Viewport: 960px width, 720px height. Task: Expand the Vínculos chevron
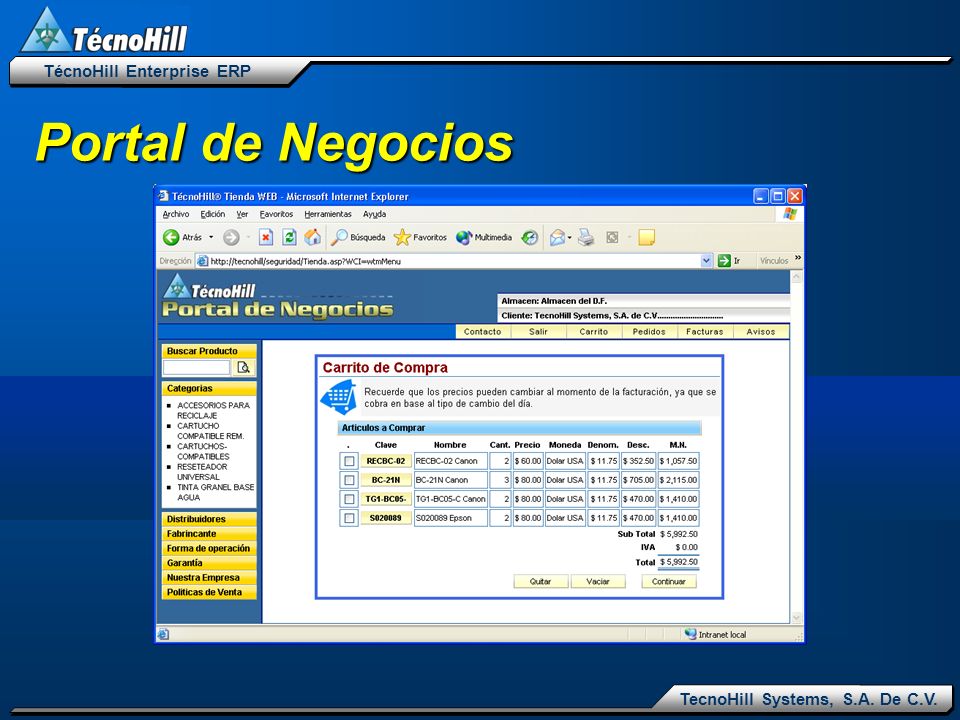(x=798, y=258)
